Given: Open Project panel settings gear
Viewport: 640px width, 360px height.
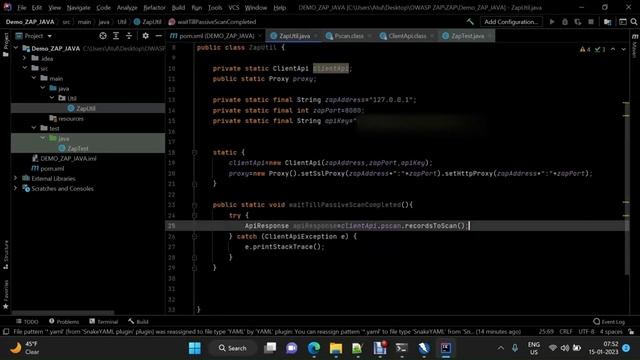Looking at the screenshot, I should tap(145, 36).
